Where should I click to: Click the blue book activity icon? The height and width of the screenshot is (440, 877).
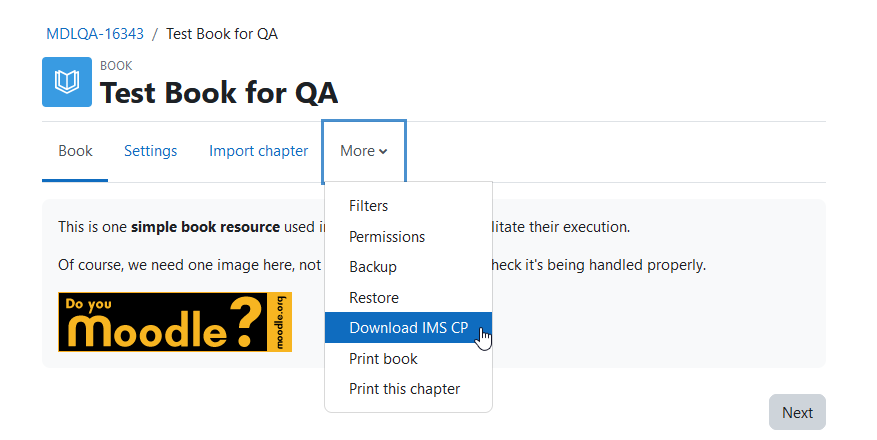(67, 82)
